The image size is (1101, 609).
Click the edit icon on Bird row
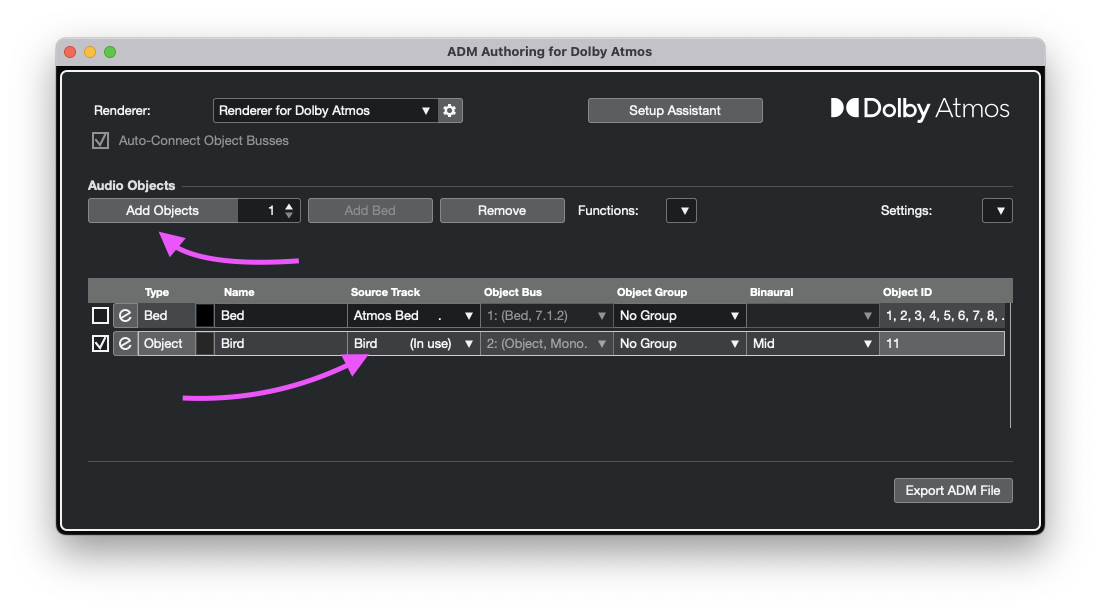coord(125,344)
